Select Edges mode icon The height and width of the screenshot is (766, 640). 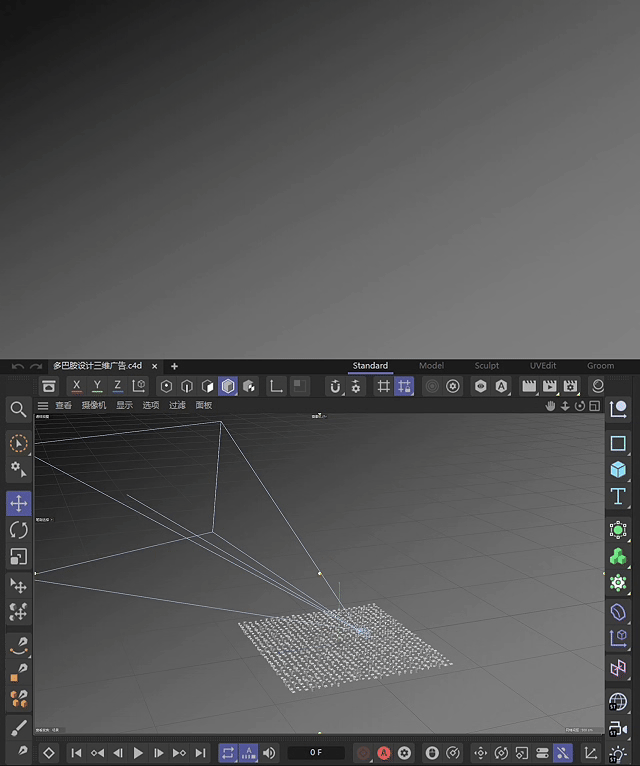point(187,386)
